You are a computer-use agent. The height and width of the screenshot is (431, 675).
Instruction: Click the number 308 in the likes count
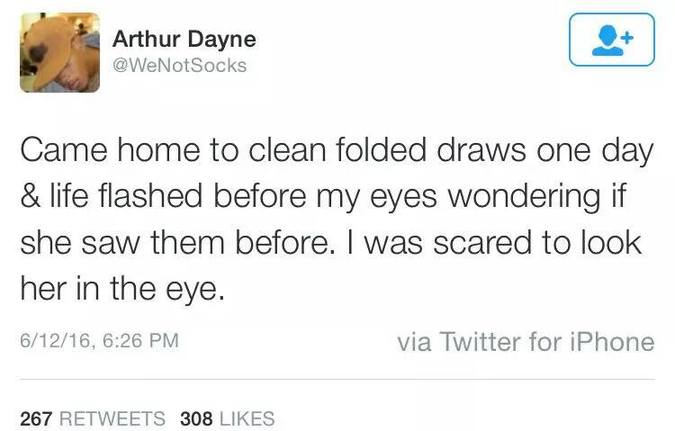(195, 419)
